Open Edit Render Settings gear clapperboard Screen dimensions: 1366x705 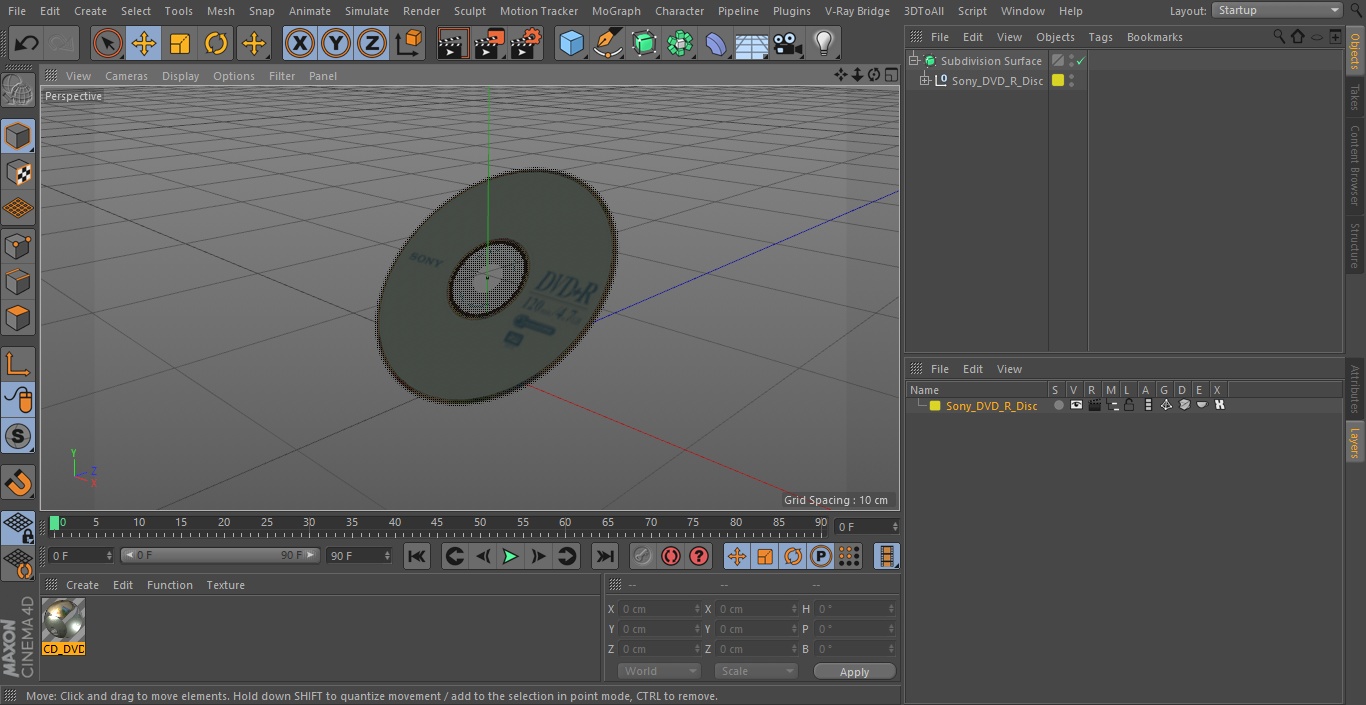526,43
